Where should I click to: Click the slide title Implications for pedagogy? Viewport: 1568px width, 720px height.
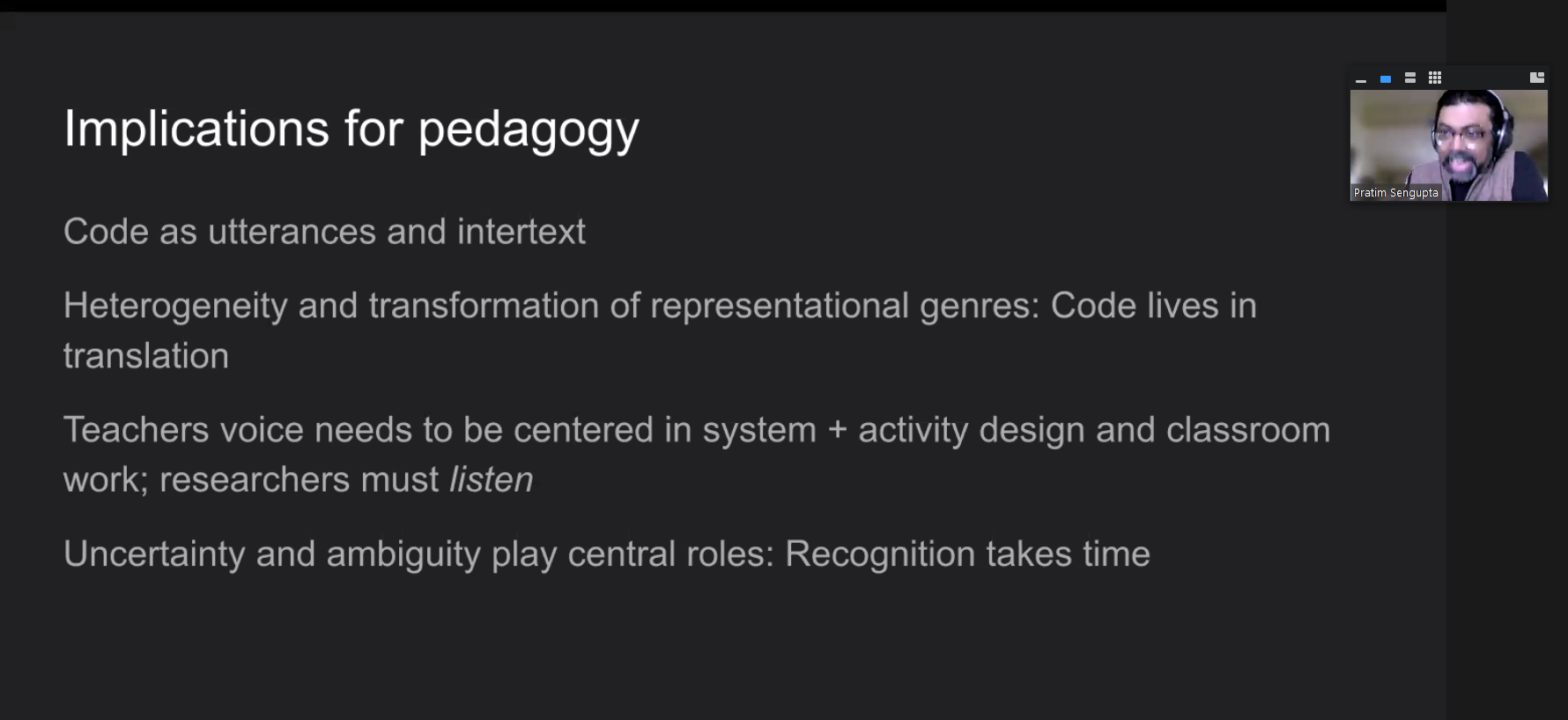351,130
